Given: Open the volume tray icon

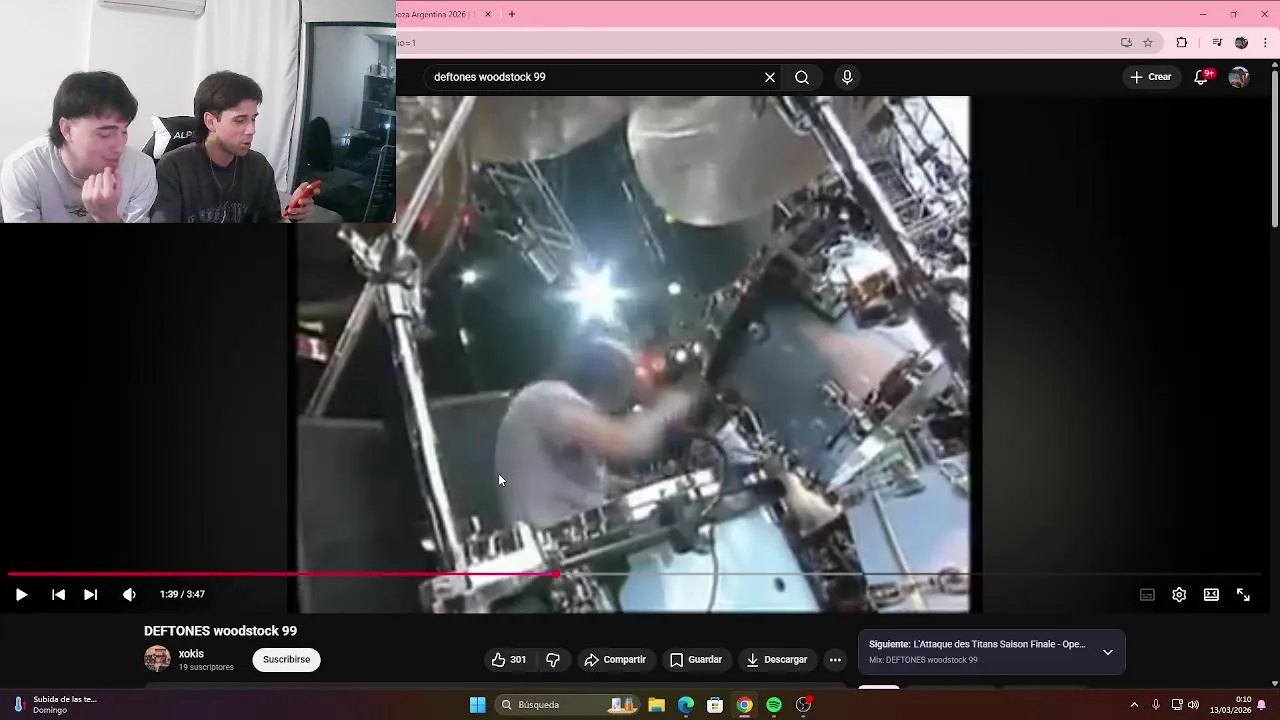Looking at the screenshot, I should 1193,705.
